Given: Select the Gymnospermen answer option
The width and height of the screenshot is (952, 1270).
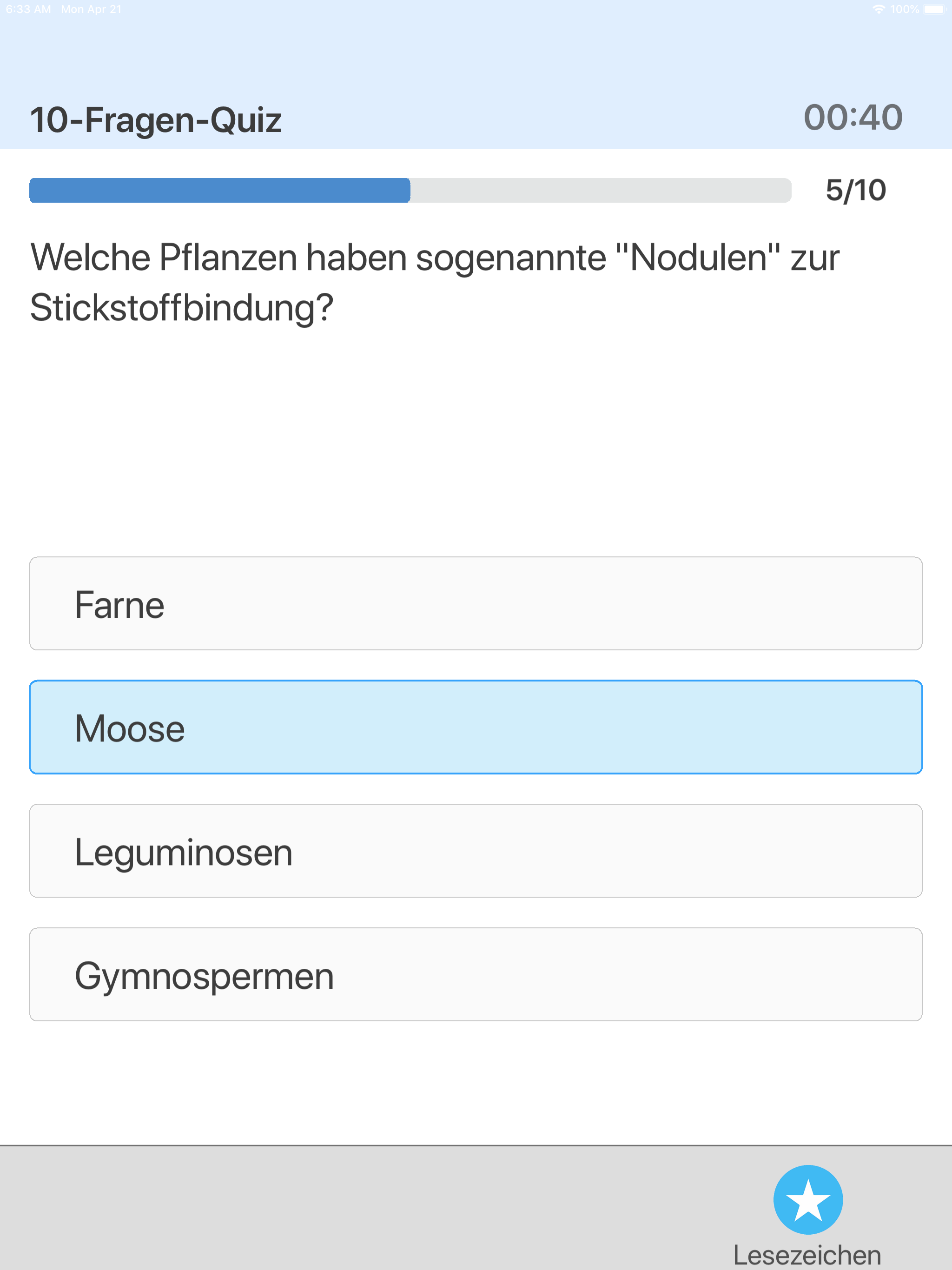Looking at the screenshot, I should click(x=476, y=974).
